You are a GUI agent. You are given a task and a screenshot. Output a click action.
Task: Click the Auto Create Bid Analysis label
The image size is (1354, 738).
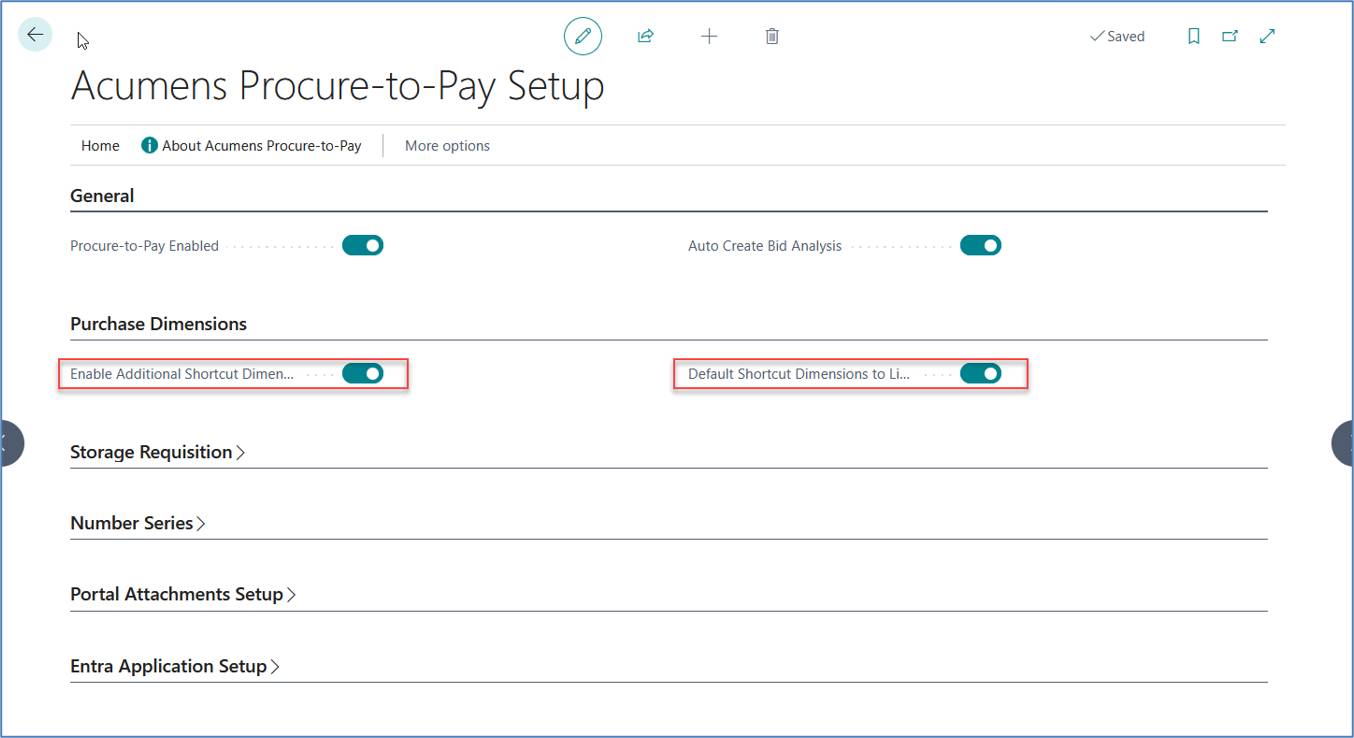(x=765, y=245)
